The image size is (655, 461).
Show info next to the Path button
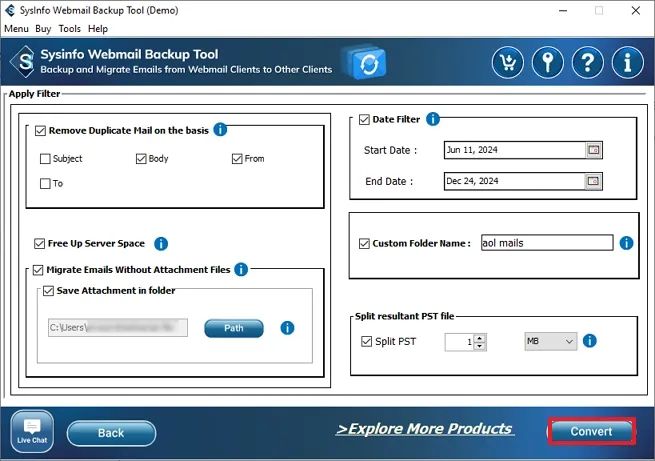[287, 328]
